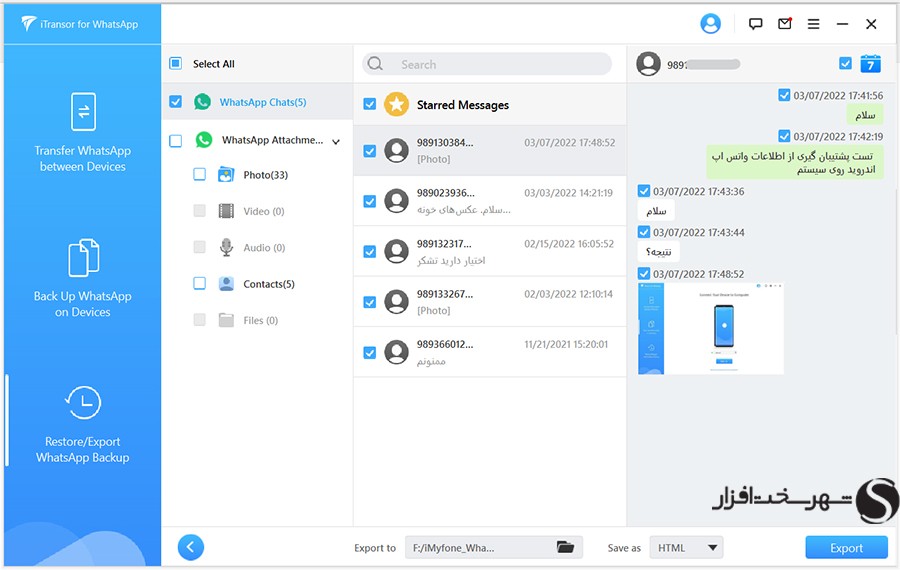Open the Restore/Export WhatsApp Backup tab
This screenshot has width=900, height=570.
point(83,424)
